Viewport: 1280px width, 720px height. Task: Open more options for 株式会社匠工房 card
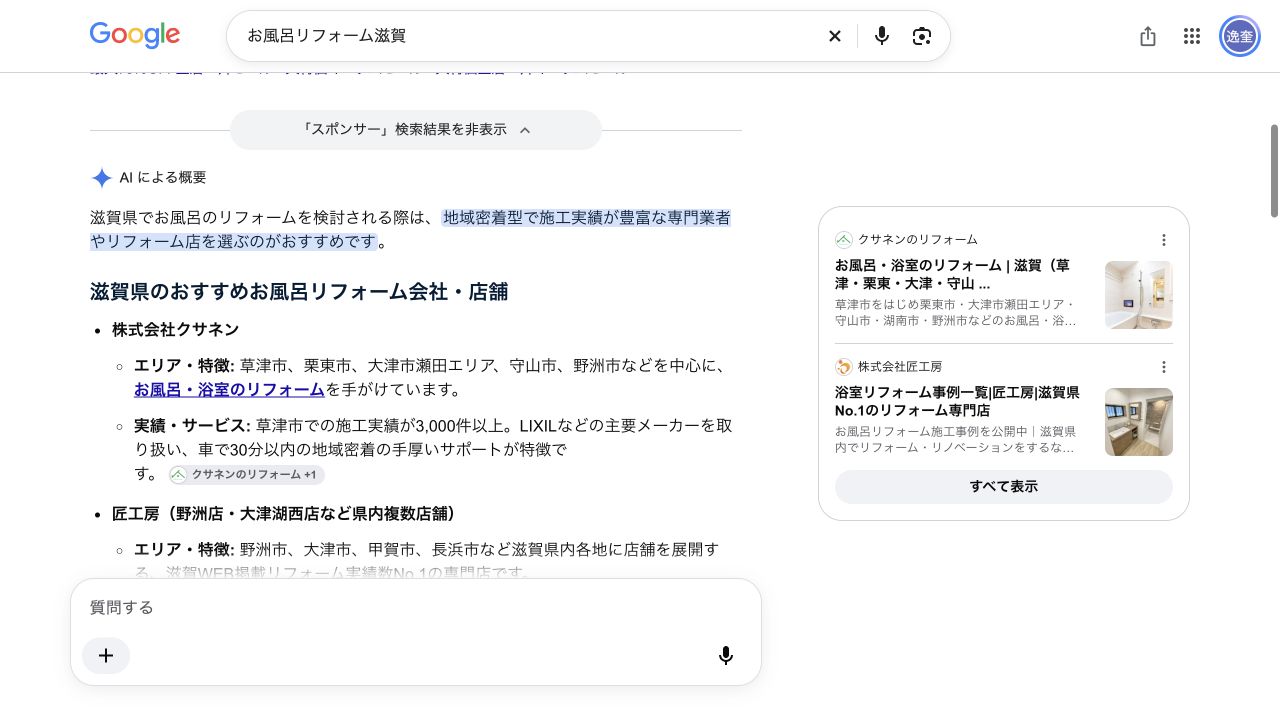point(1164,367)
